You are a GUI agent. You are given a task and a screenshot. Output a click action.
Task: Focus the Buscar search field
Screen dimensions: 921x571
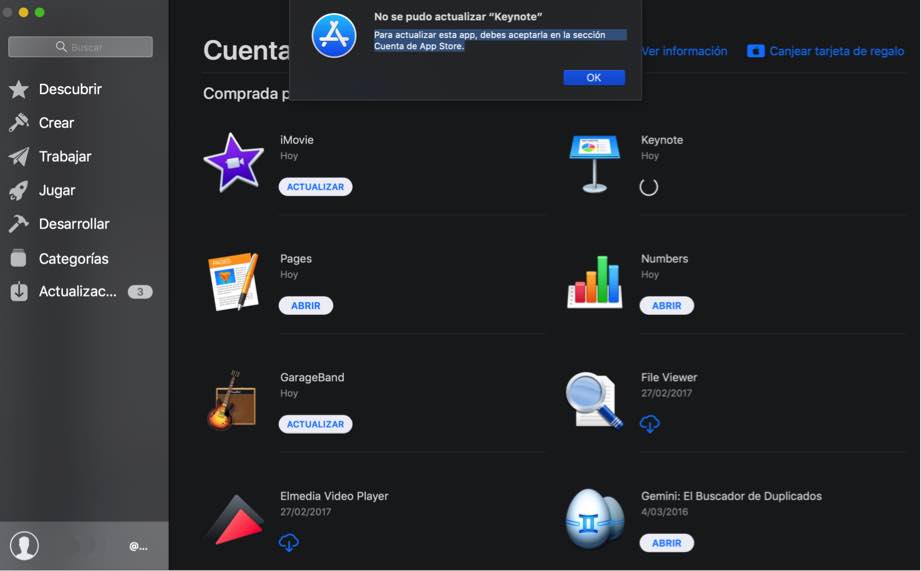click(80, 47)
